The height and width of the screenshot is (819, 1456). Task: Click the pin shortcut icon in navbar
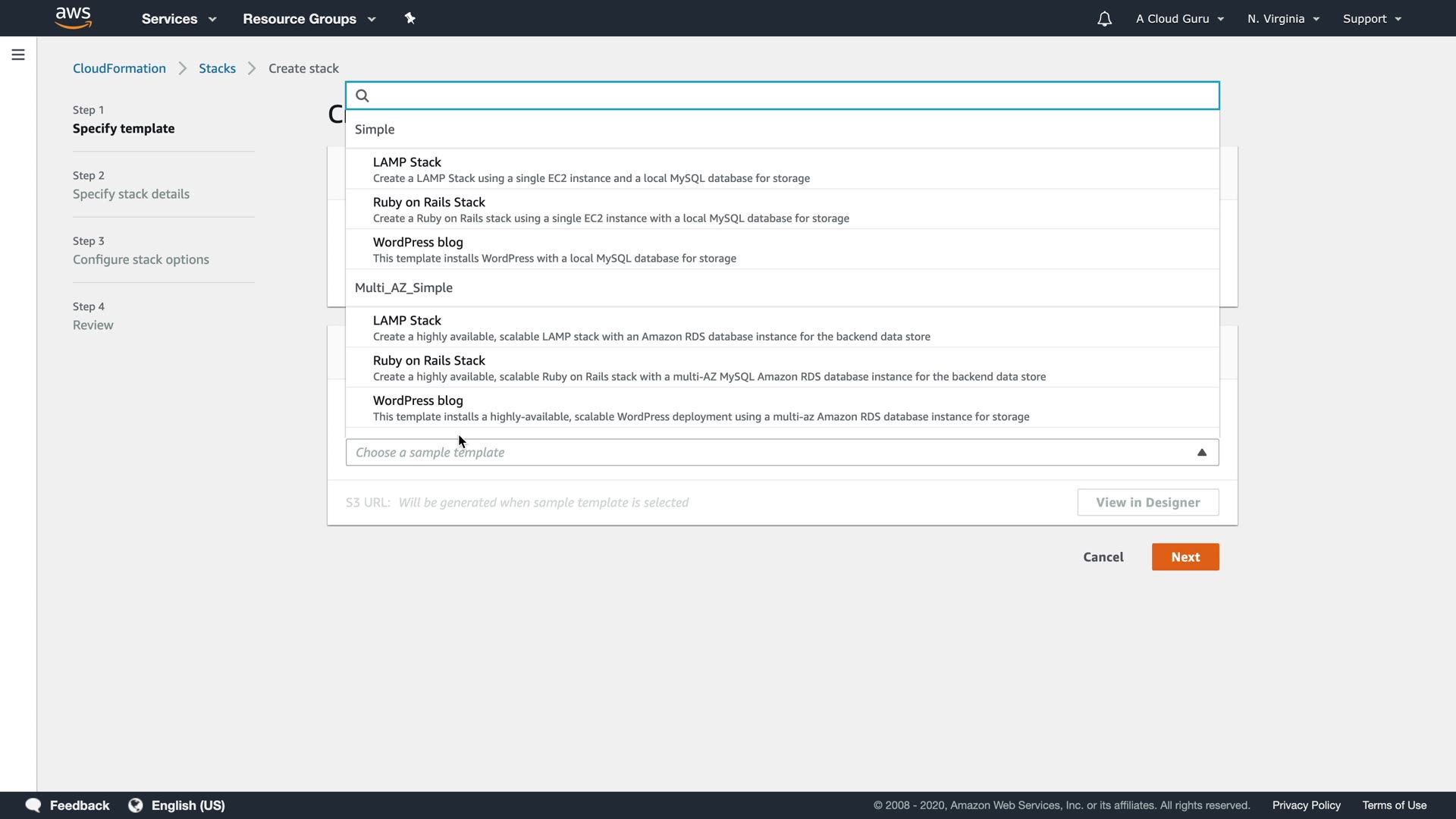410,18
